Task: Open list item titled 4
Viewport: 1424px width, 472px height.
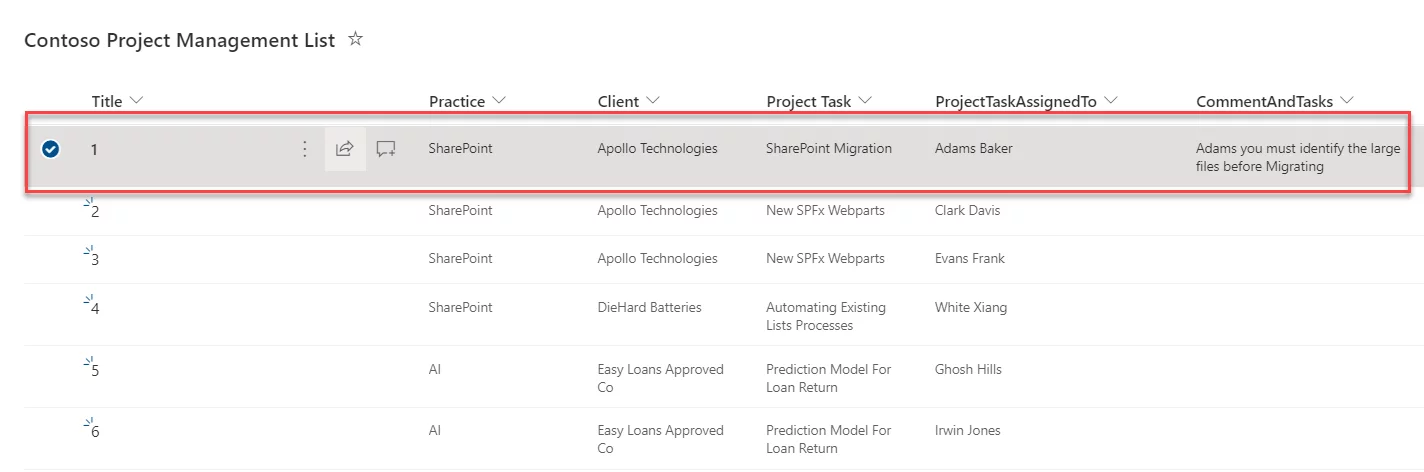Action: coord(95,309)
